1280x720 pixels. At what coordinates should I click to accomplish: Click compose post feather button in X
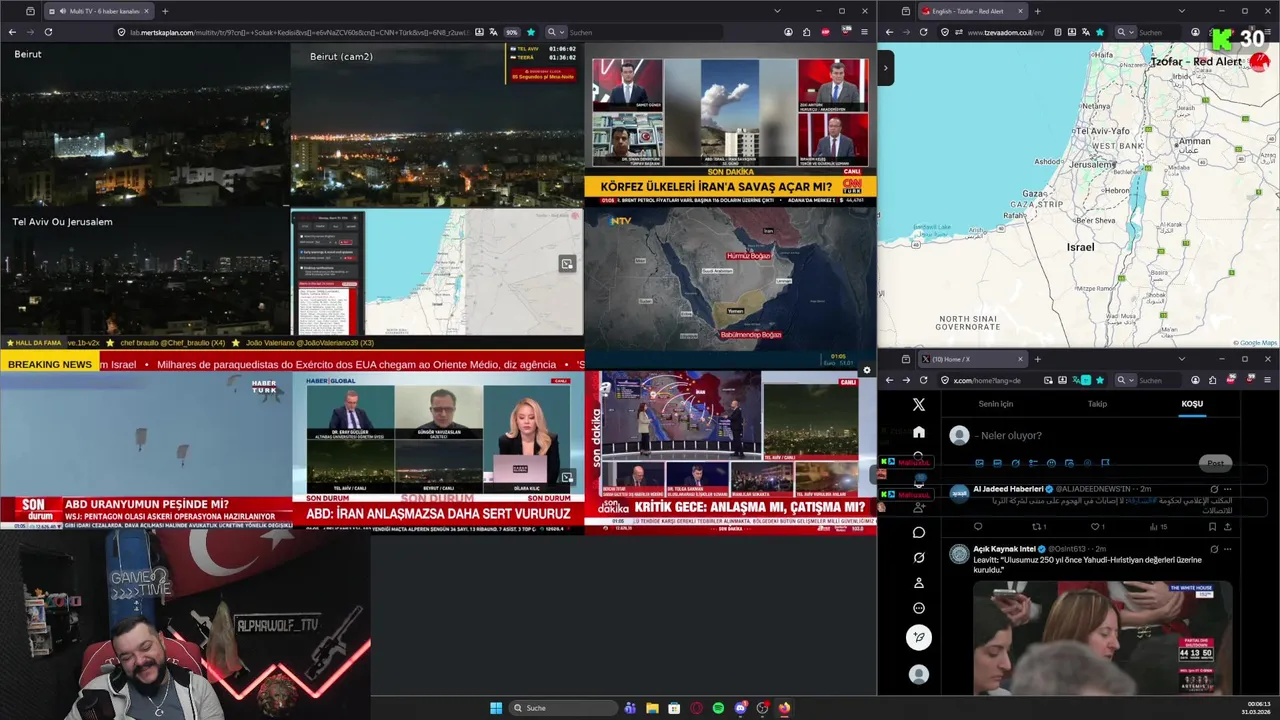point(919,637)
